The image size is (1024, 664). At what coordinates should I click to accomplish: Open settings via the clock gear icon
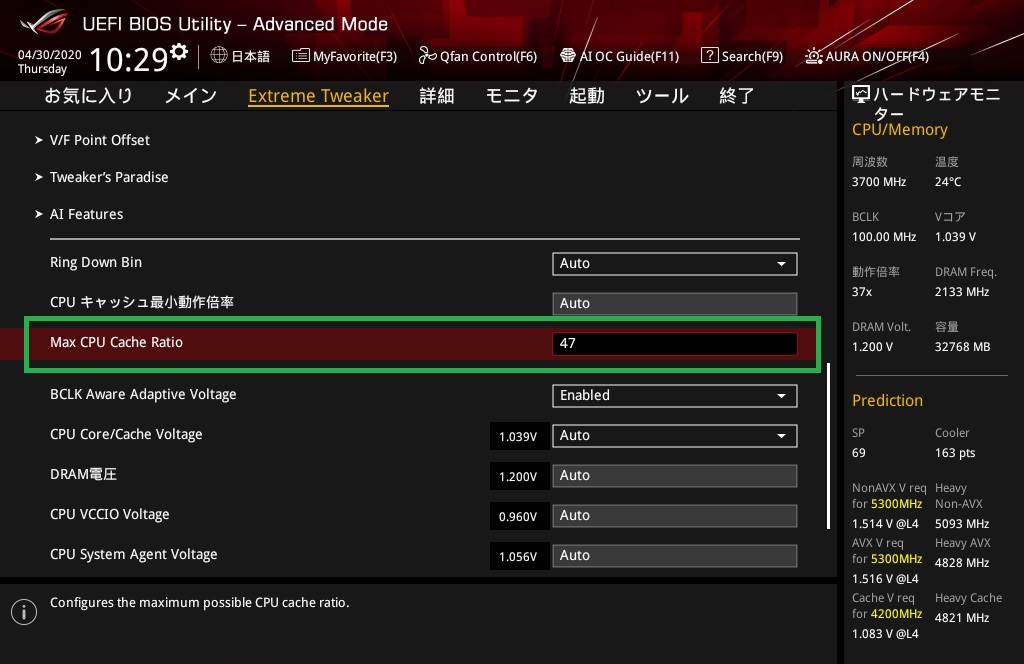[x=179, y=51]
